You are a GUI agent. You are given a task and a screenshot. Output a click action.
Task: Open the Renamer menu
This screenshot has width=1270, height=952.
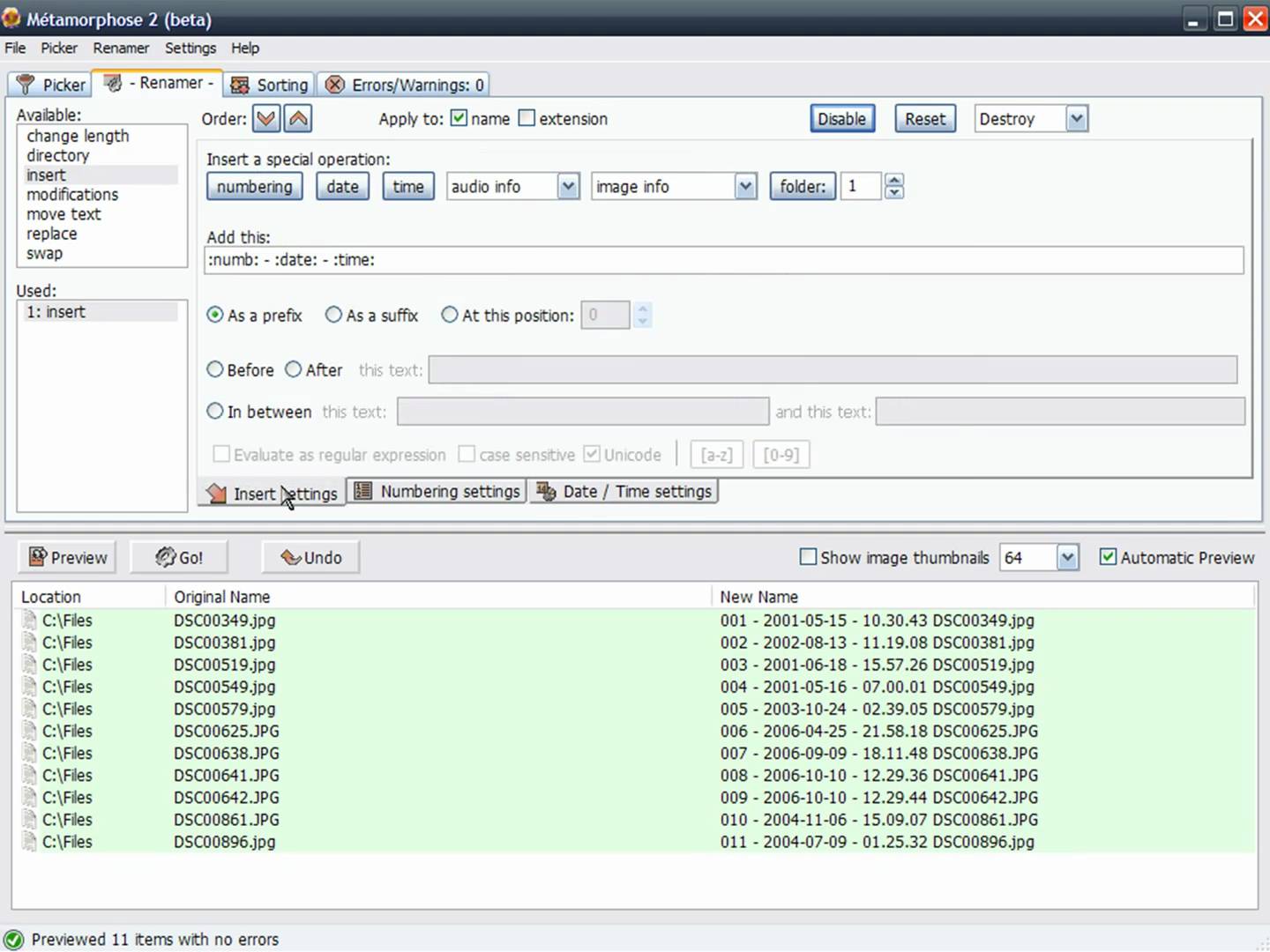(121, 48)
